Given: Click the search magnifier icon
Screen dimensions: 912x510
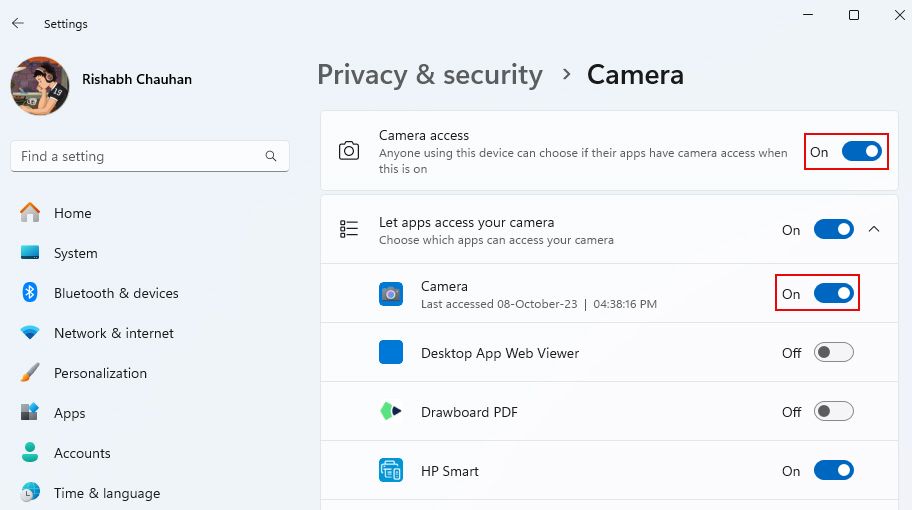Looking at the screenshot, I should 271,156.
